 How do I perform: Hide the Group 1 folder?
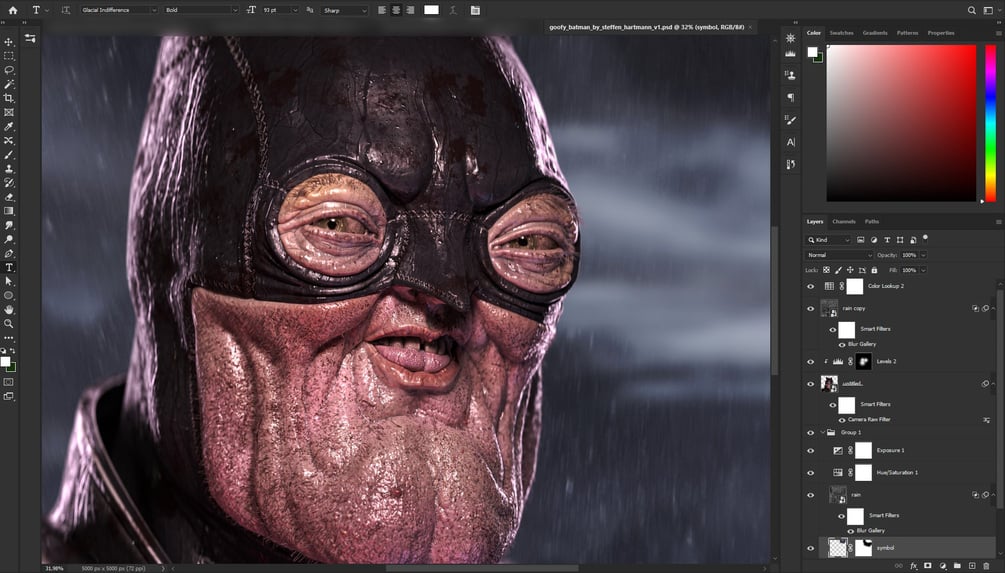[x=810, y=433]
